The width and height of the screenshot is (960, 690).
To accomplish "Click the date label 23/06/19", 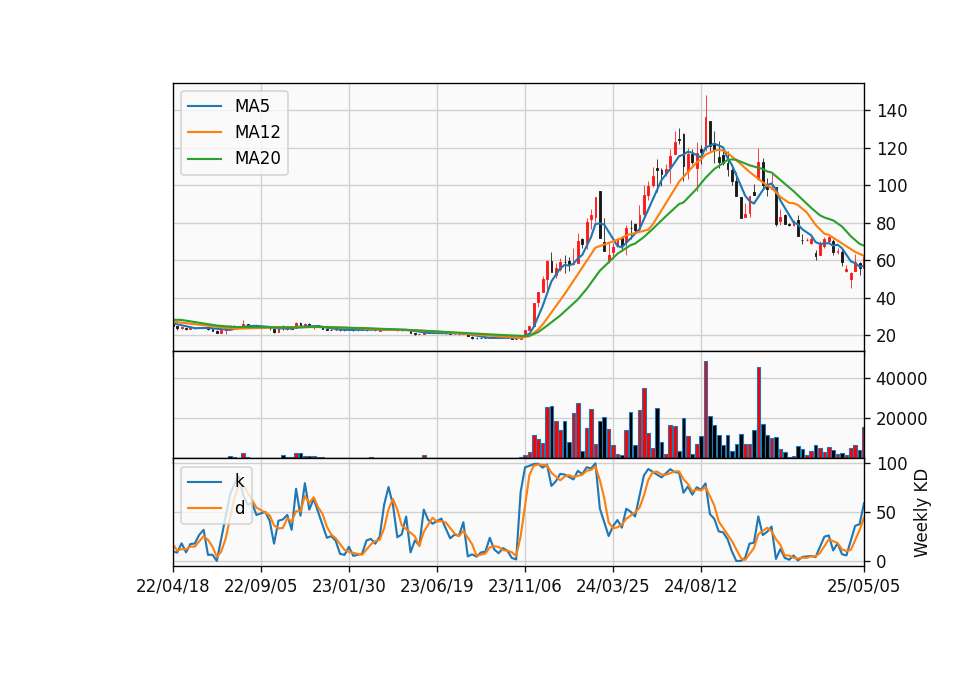I will tap(437, 586).
